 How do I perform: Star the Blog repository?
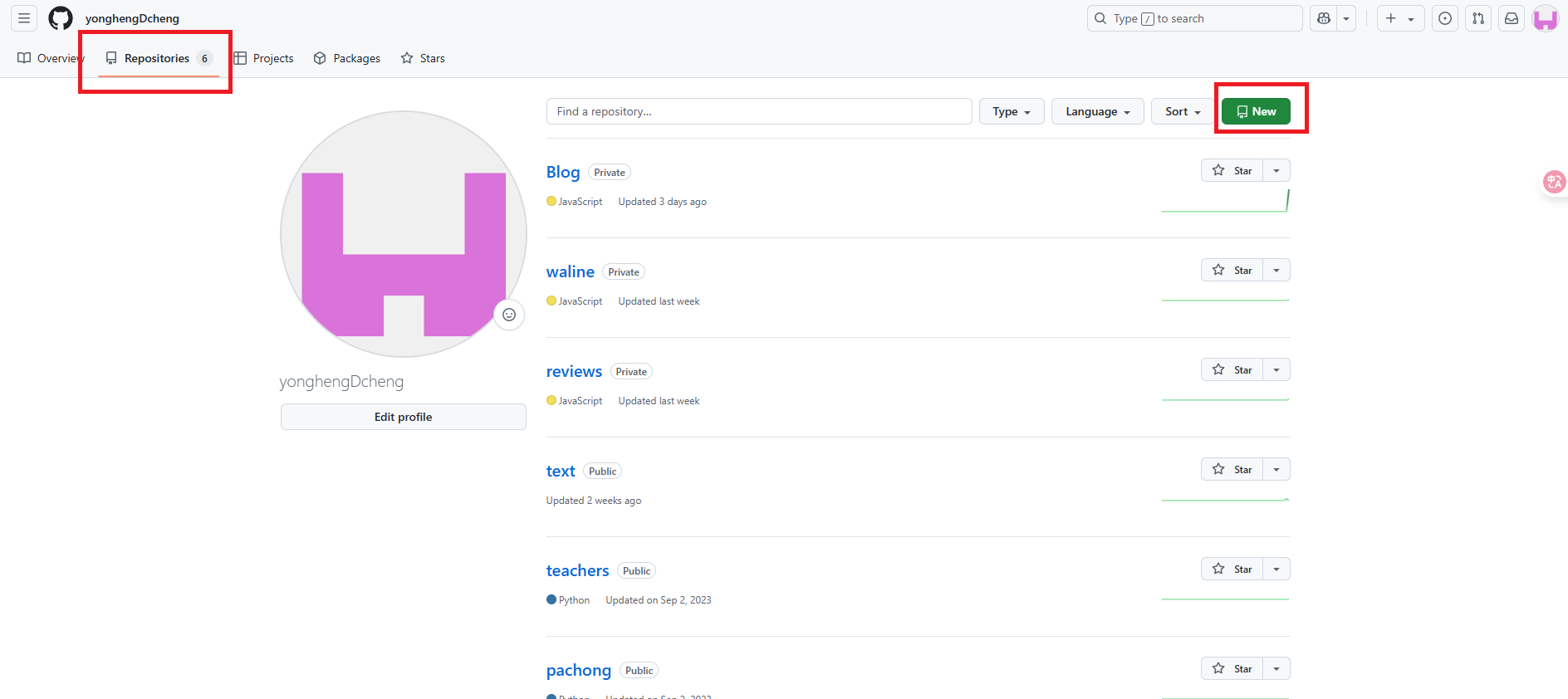click(1232, 170)
